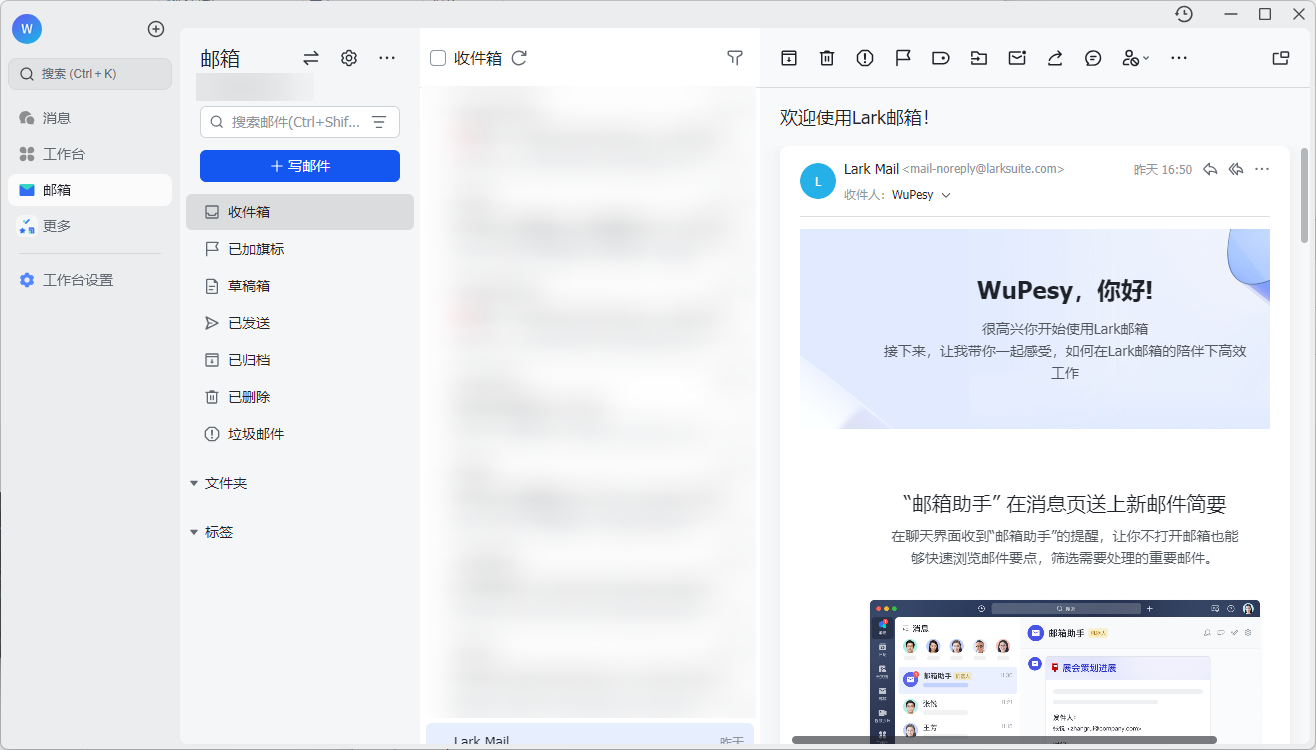
Task: Add a label using the tag icon
Action: [x=941, y=58]
